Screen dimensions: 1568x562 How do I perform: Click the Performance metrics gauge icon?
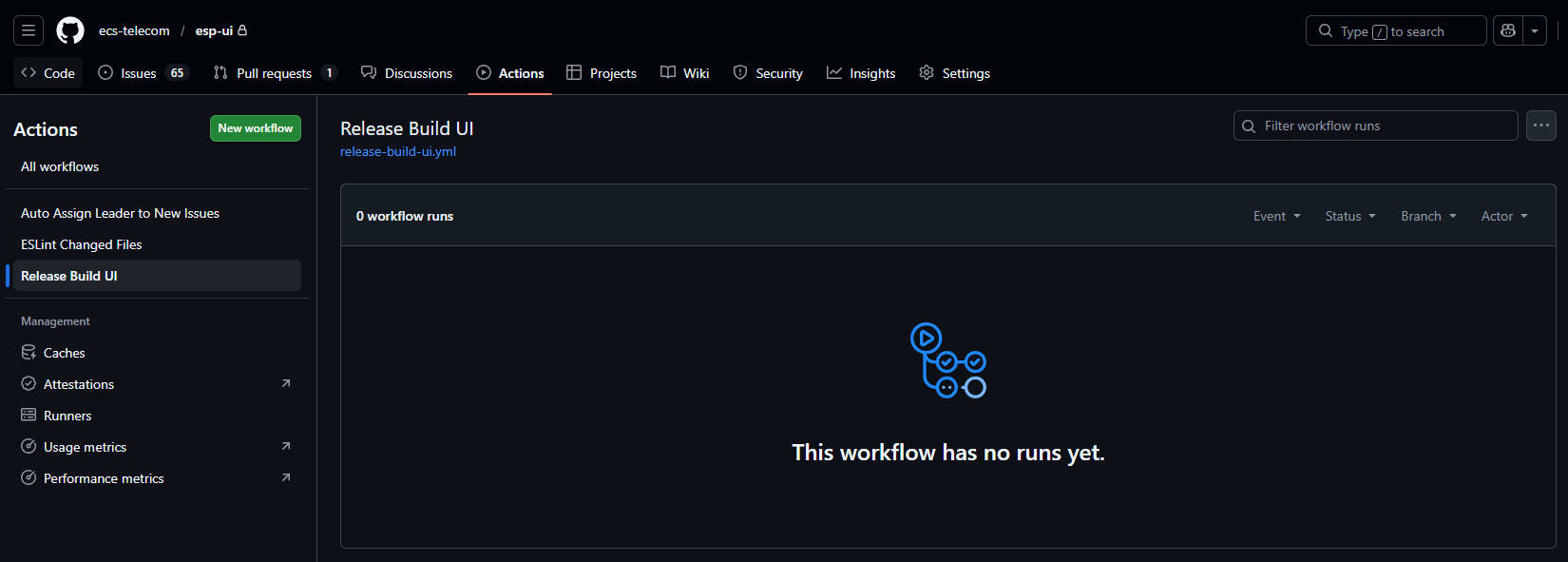click(x=29, y=478)
